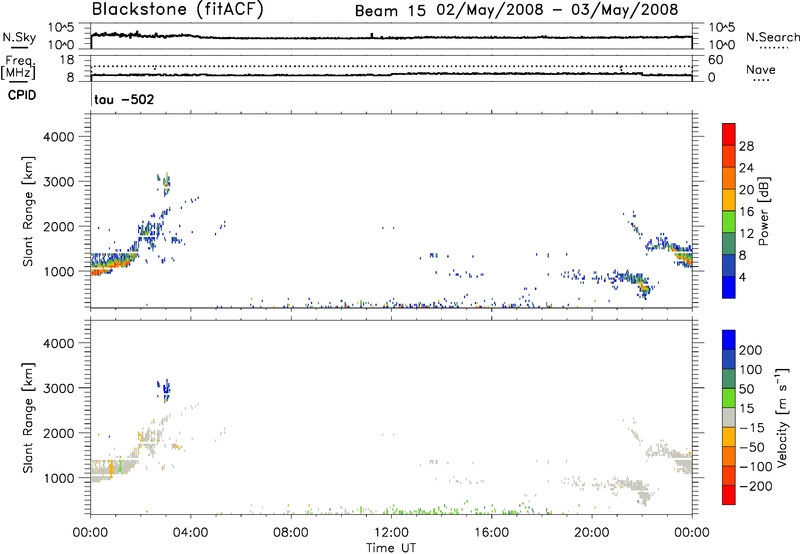Click the sky noise spike near 11:00
This screenshot has width=800, height=554.
coord(372,35)
